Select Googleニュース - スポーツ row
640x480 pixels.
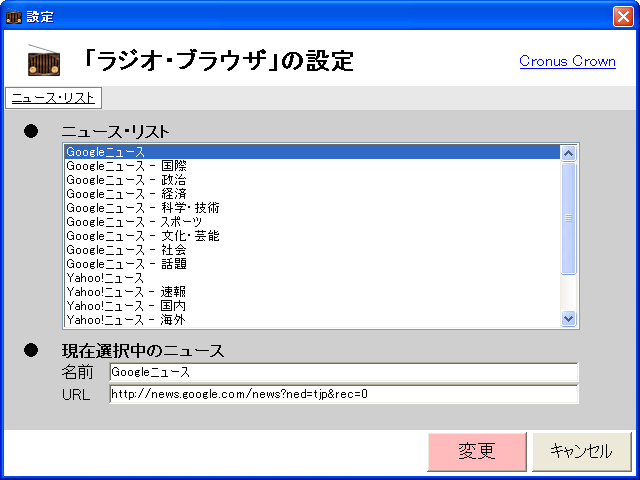tap(313, 222)
